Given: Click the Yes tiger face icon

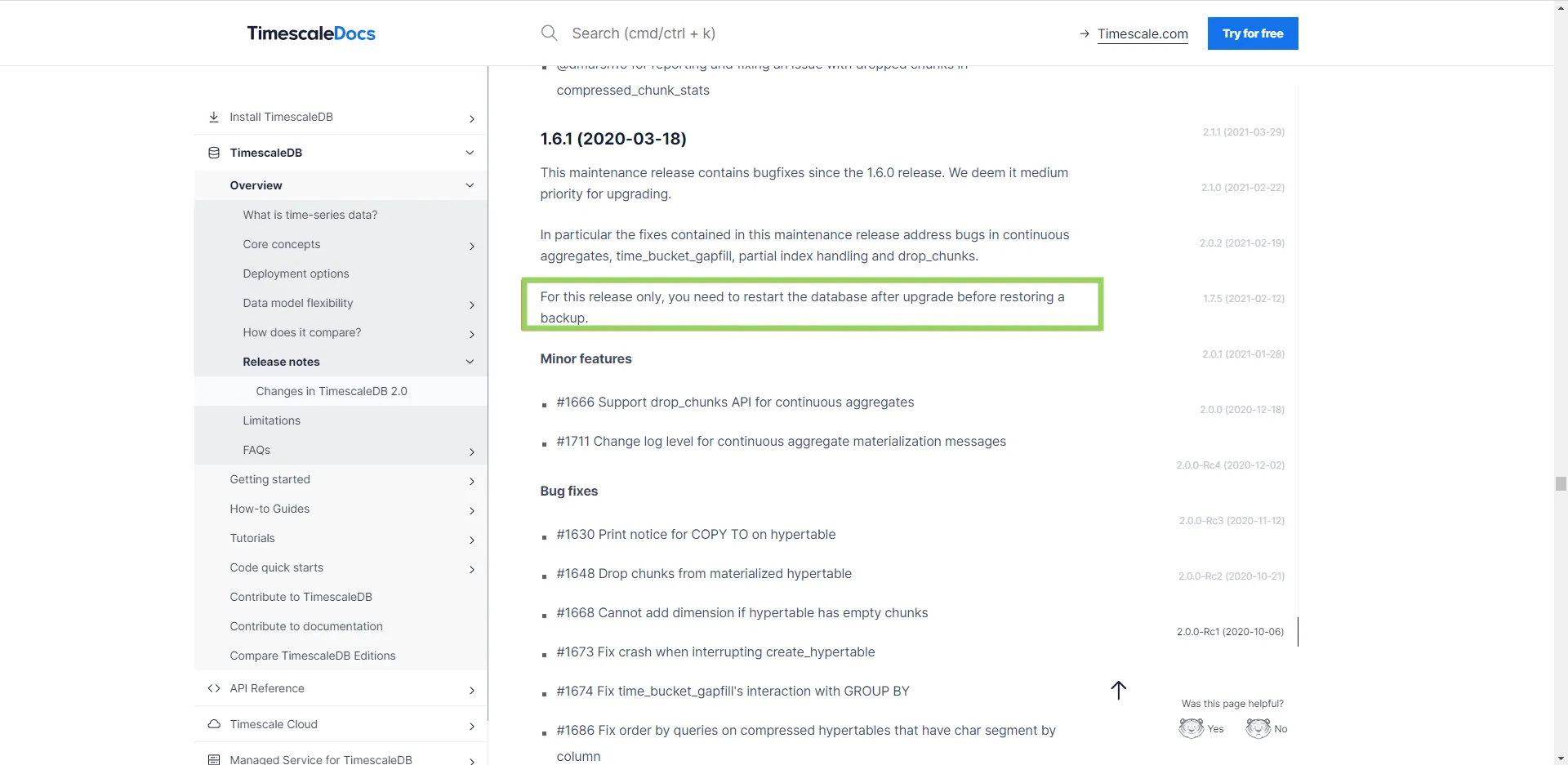Looking at the screenshot, I should [1192, 728].
